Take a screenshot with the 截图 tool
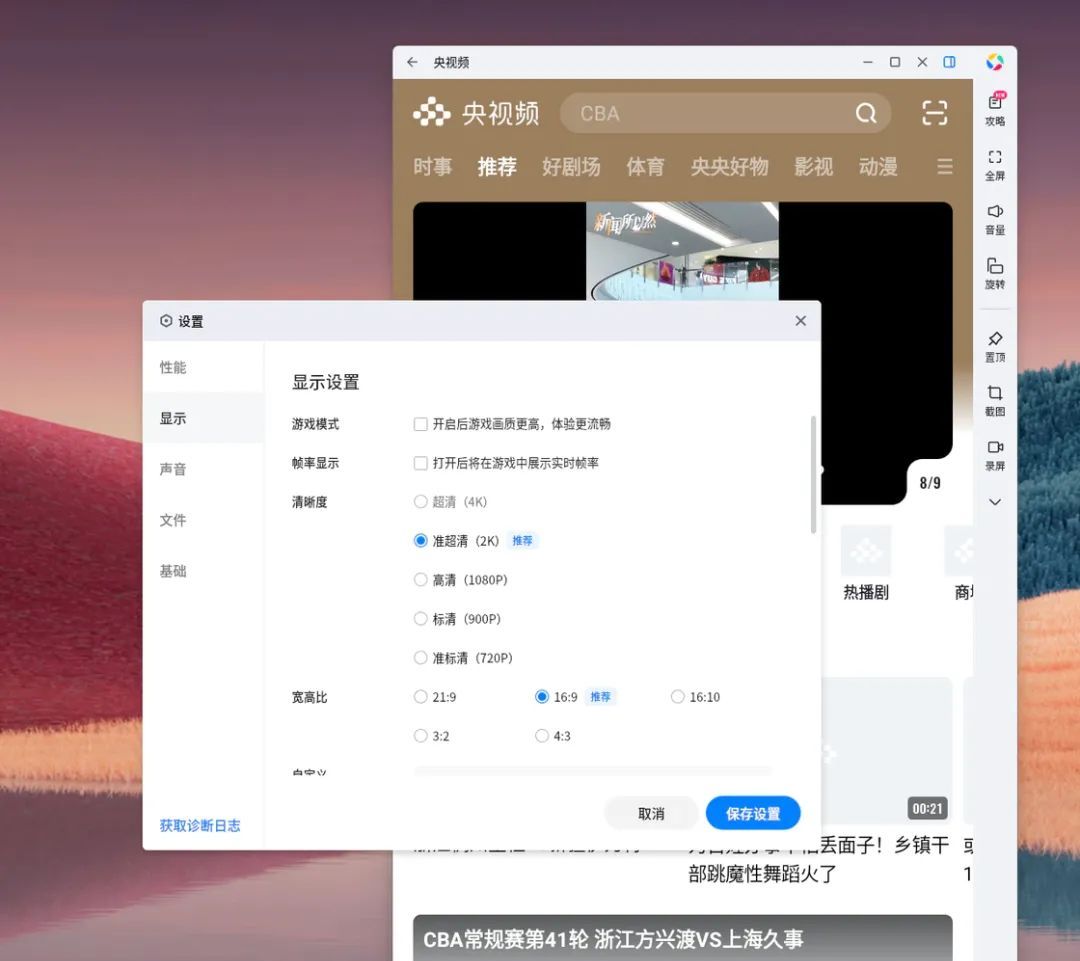Viewport: 1080px width, 961px height. click(994, 398)
